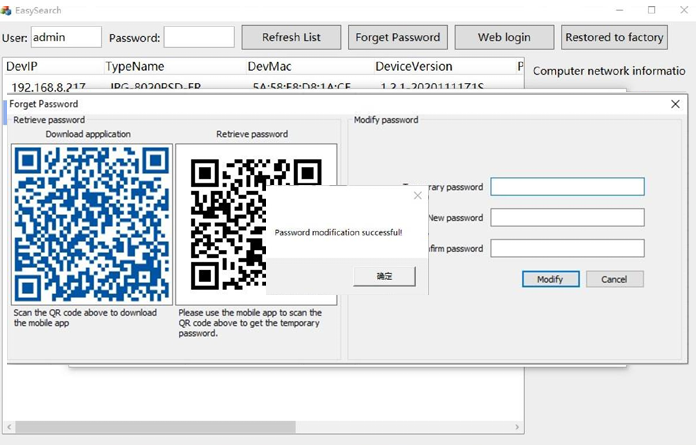
Task: Focus the New password field
Action: pyautogui.click(x=567, y=218)
